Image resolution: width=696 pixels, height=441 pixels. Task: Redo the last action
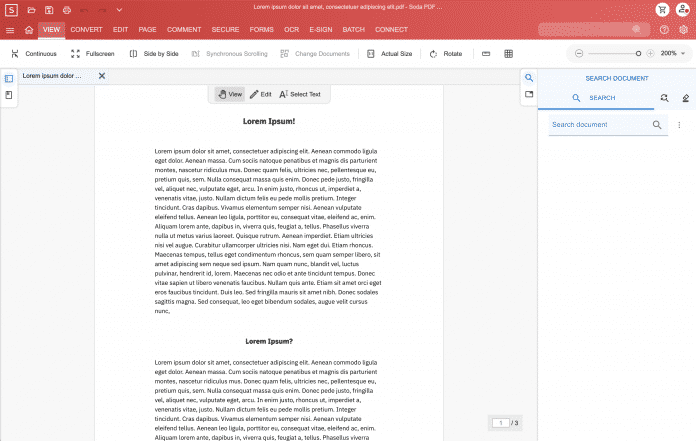(102, 10)
